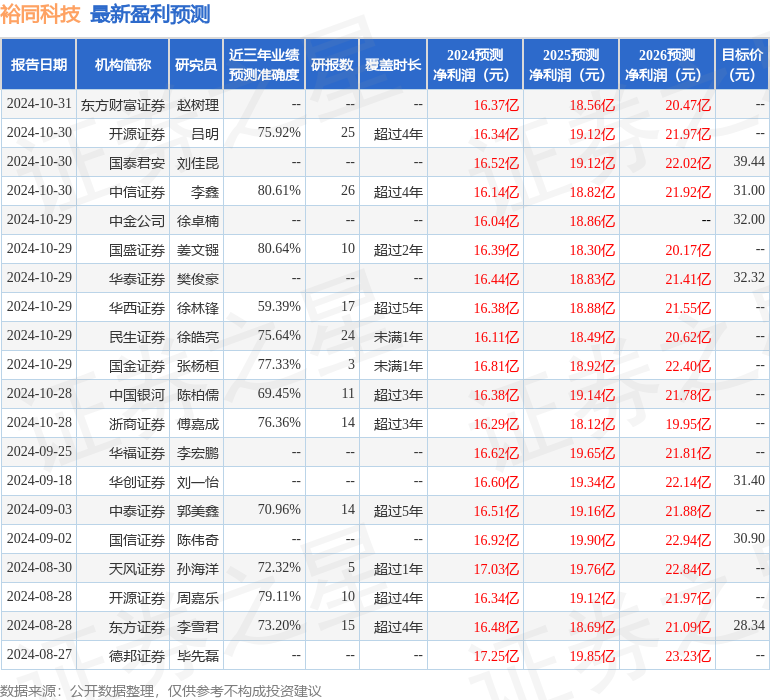Click researcher name 吕明
This screenshot has height=700, width=770.
click(205, 134)
